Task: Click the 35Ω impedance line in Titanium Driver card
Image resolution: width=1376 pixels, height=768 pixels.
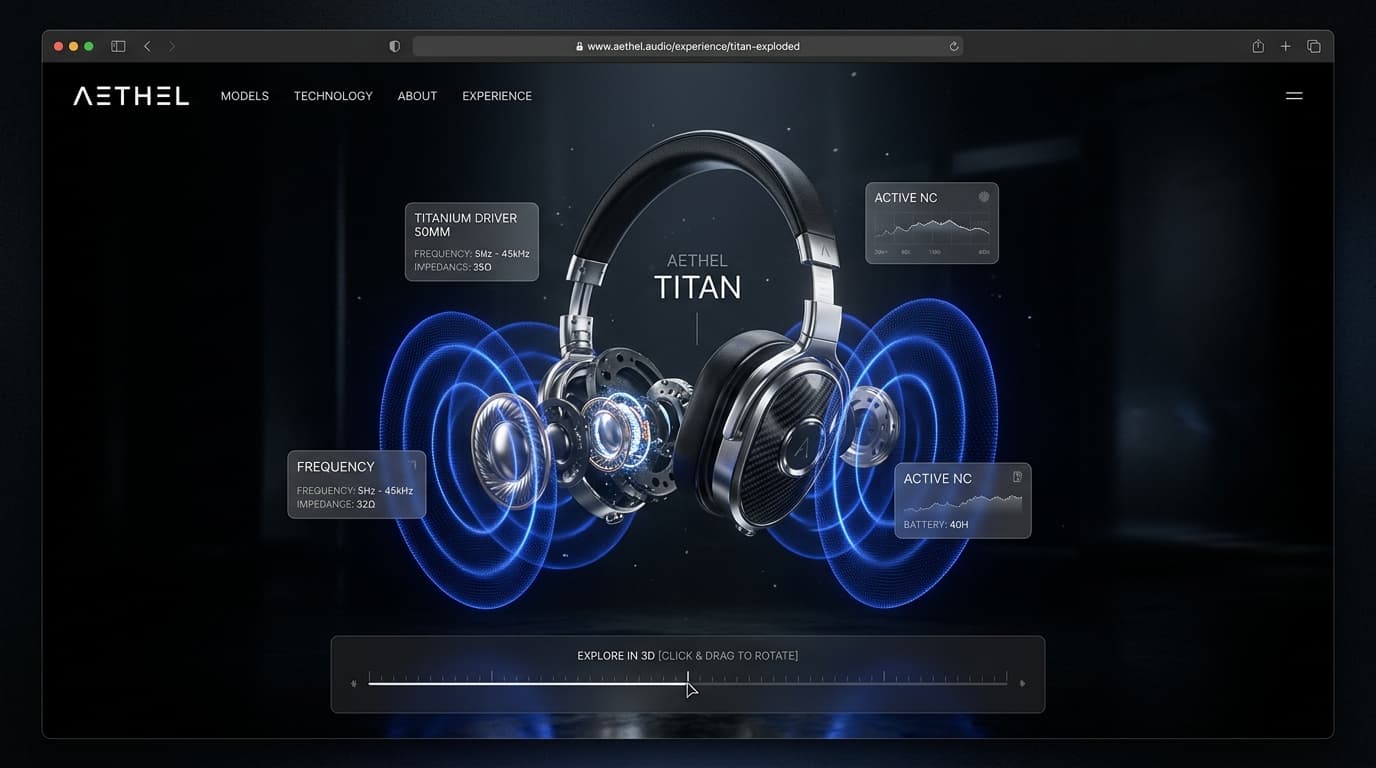Action: 453,268
